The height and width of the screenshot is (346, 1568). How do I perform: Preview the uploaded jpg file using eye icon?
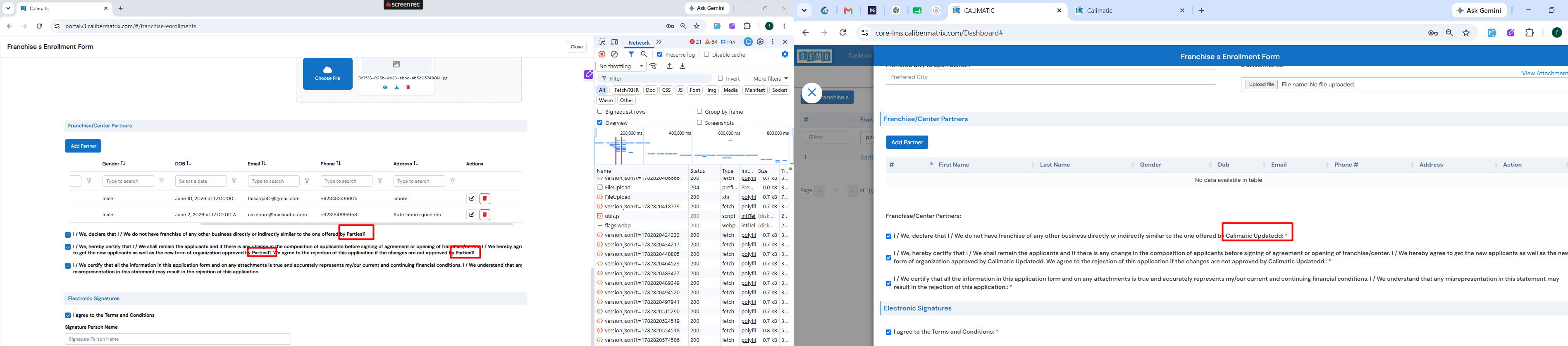click(x=385, y=88)
